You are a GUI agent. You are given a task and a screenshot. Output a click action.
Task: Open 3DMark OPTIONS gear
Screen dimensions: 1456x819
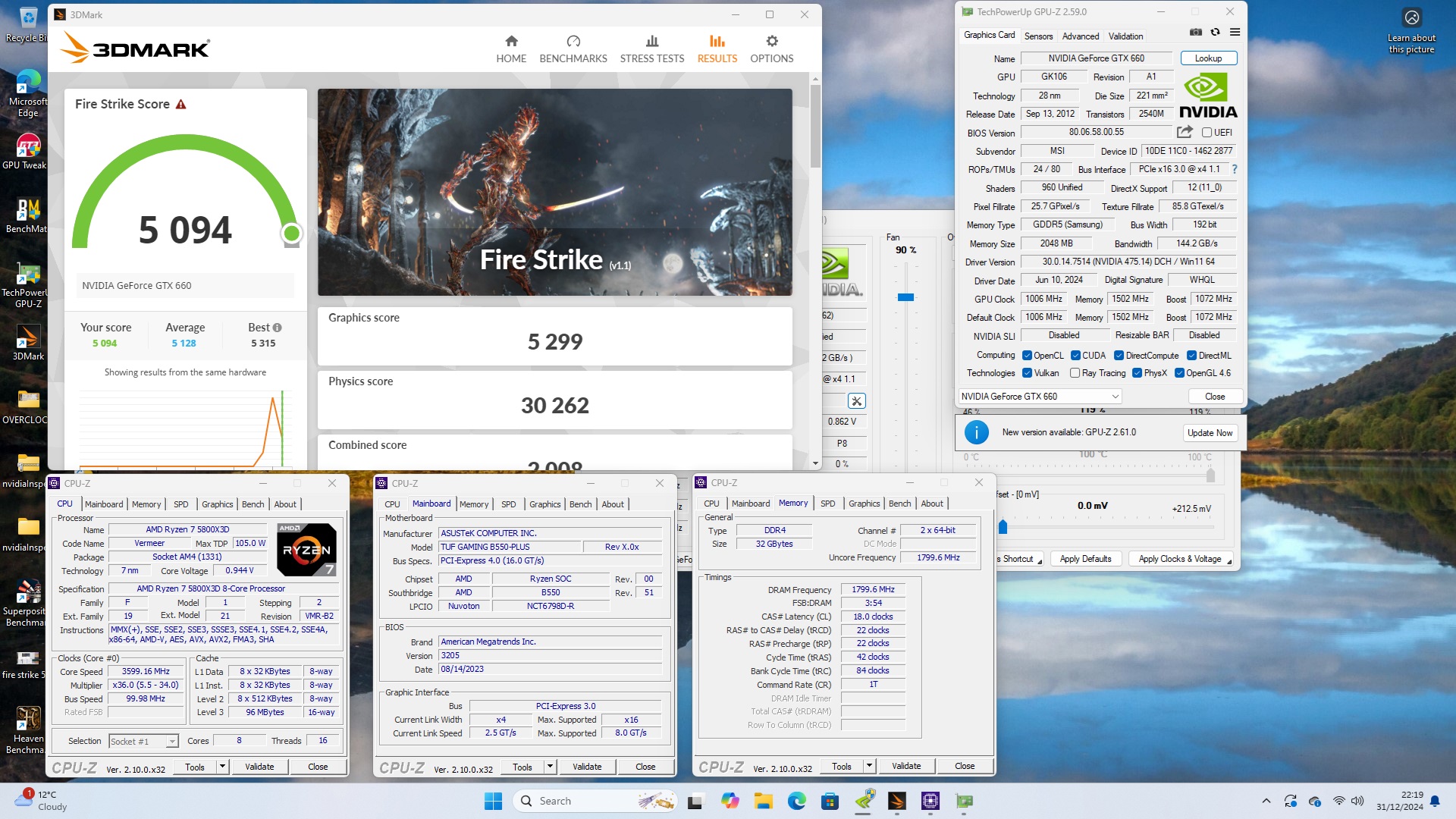point(772,49)
